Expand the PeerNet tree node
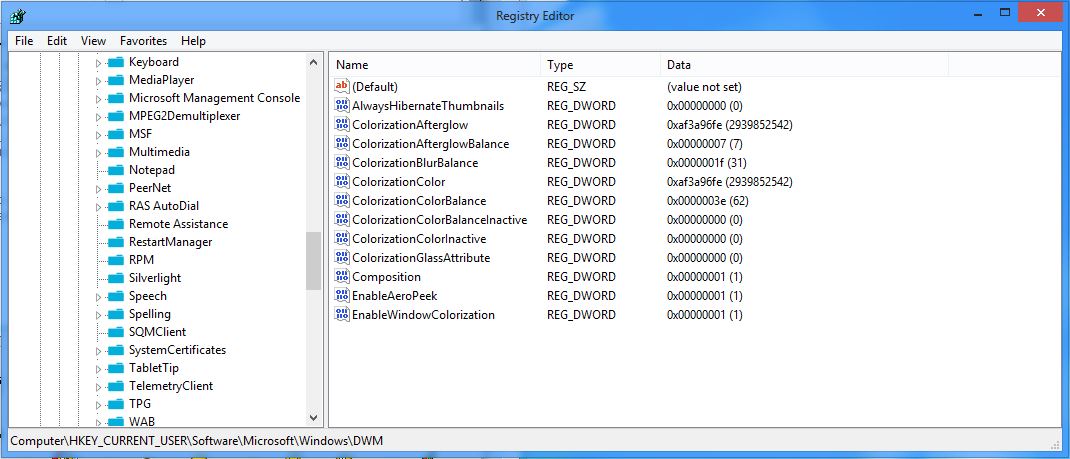Image resolution: width=1070 pixels, height=459 pixels. [98, 188]
